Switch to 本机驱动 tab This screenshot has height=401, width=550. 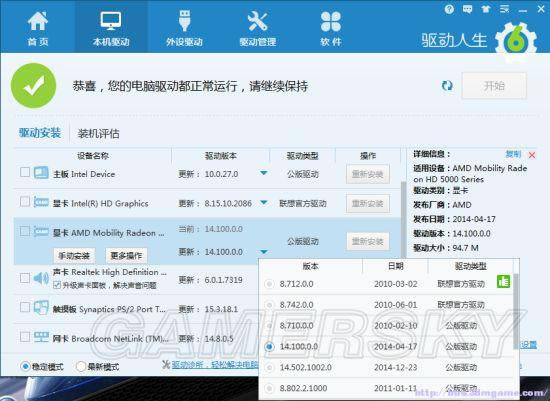(x=111, y=28)
